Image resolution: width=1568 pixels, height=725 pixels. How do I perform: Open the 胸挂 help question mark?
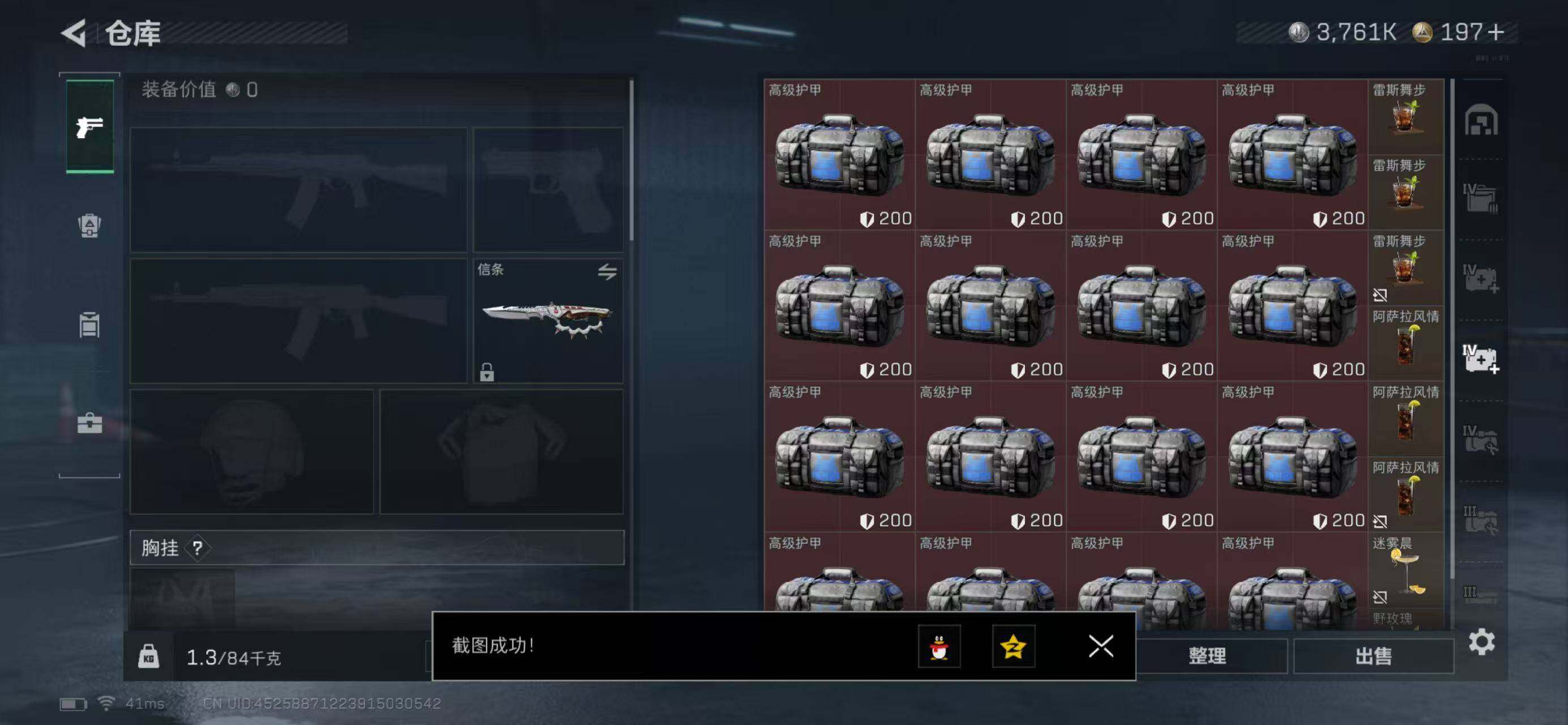click(x=197, y=548)
